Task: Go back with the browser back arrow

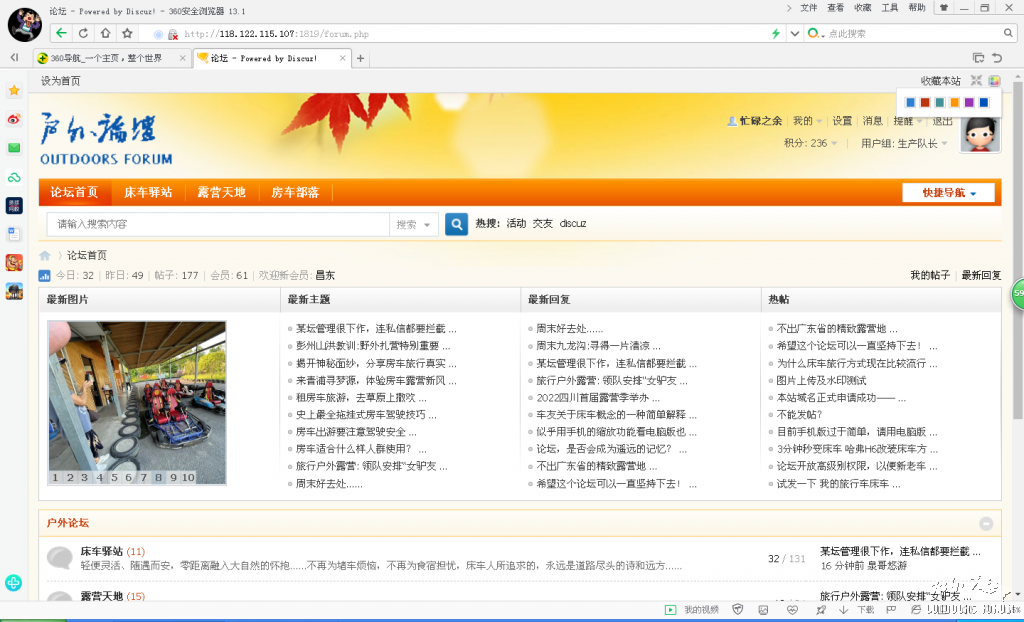Action: coord(61,33)
